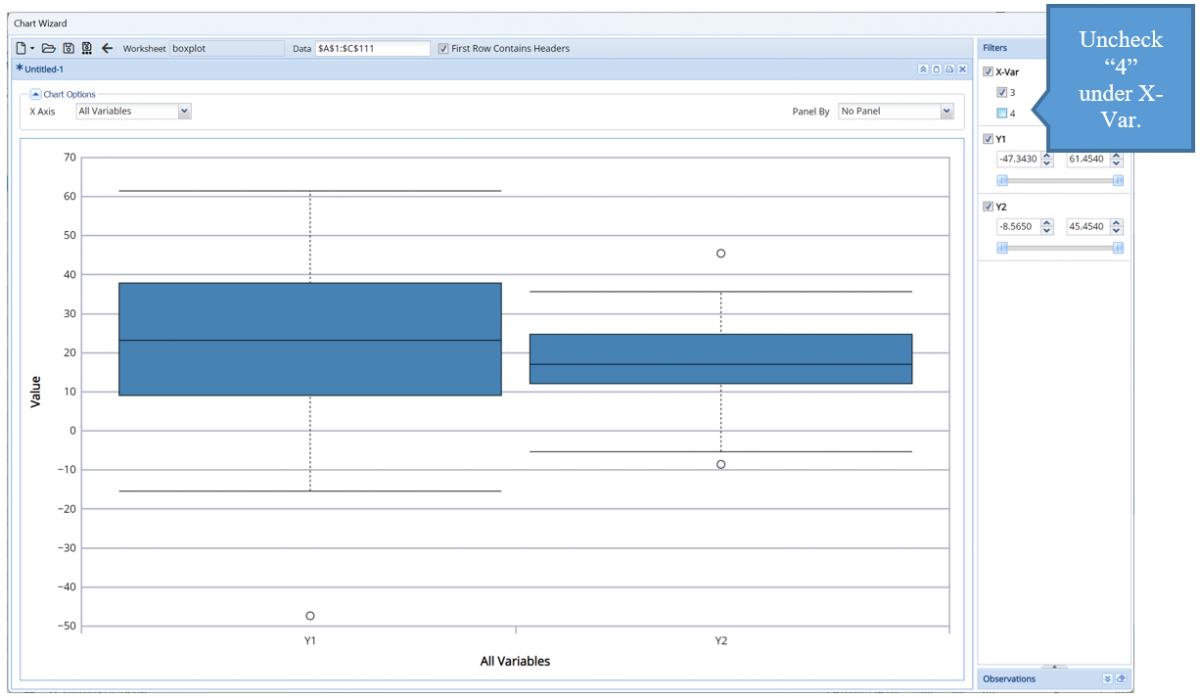Screen dimensions: 1200x698
Task: Click the back arrow in the toolbar
Action: pyautogui.click(x=107, y=48)
